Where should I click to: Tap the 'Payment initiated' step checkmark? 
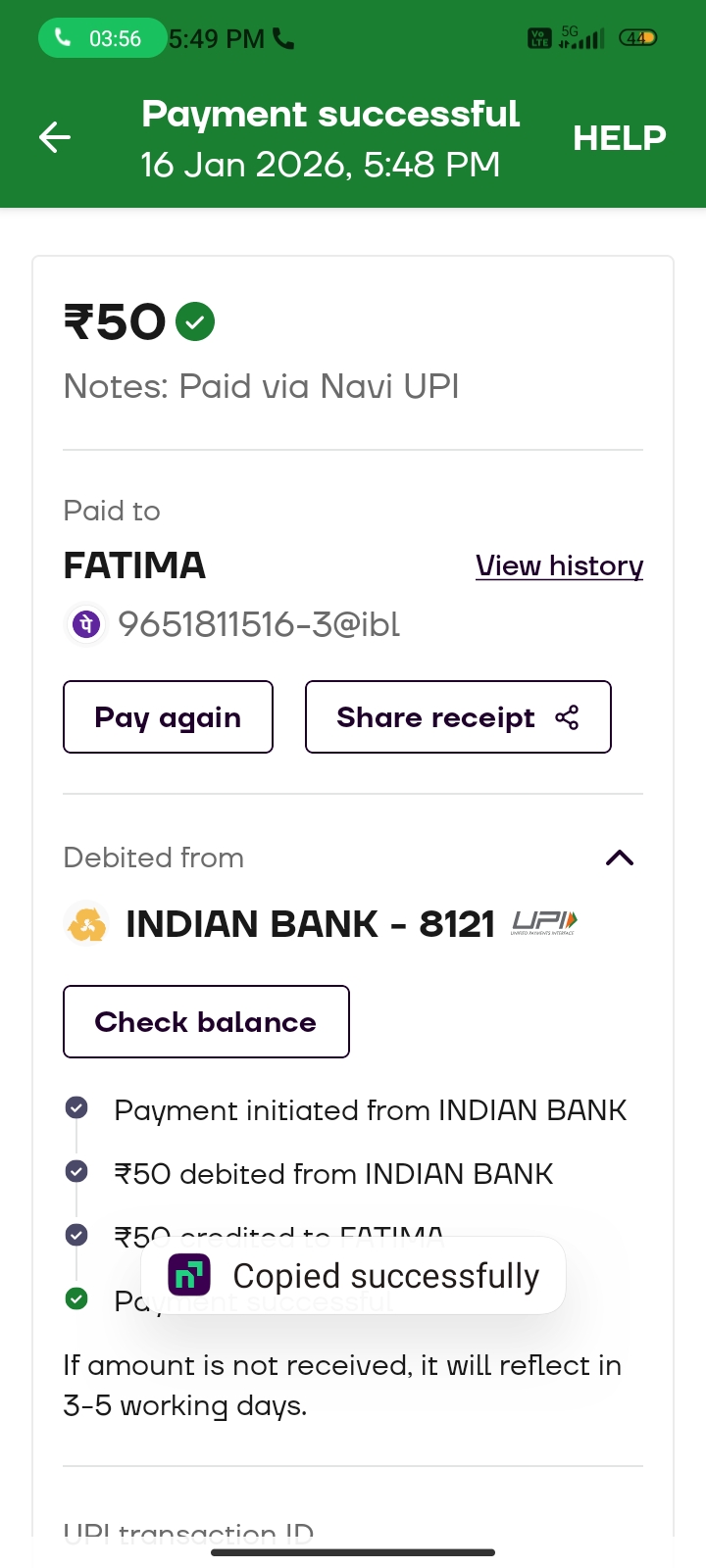pyautogui.click(x=76, y=1108)
